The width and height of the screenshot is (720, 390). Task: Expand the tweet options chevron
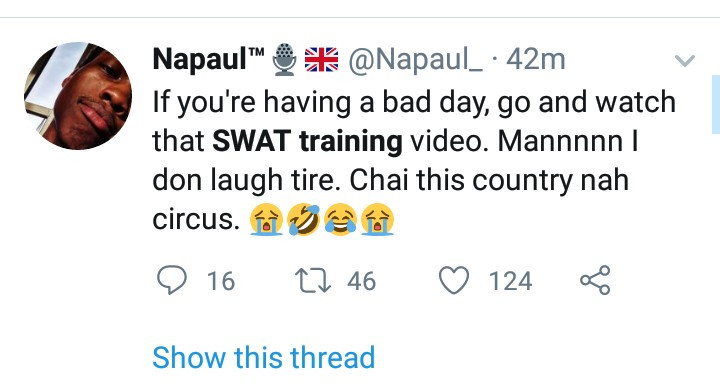685,60
